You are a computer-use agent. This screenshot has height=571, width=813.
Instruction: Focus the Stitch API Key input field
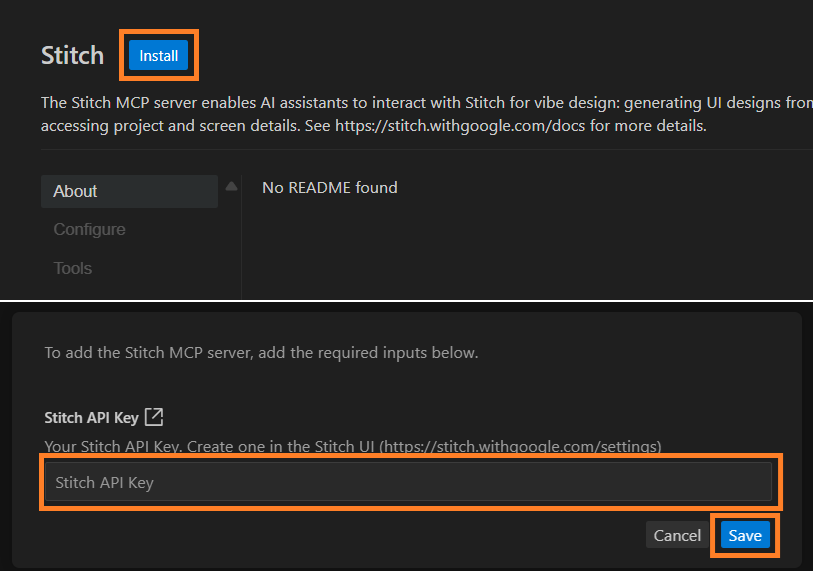[x=409, y=482]
